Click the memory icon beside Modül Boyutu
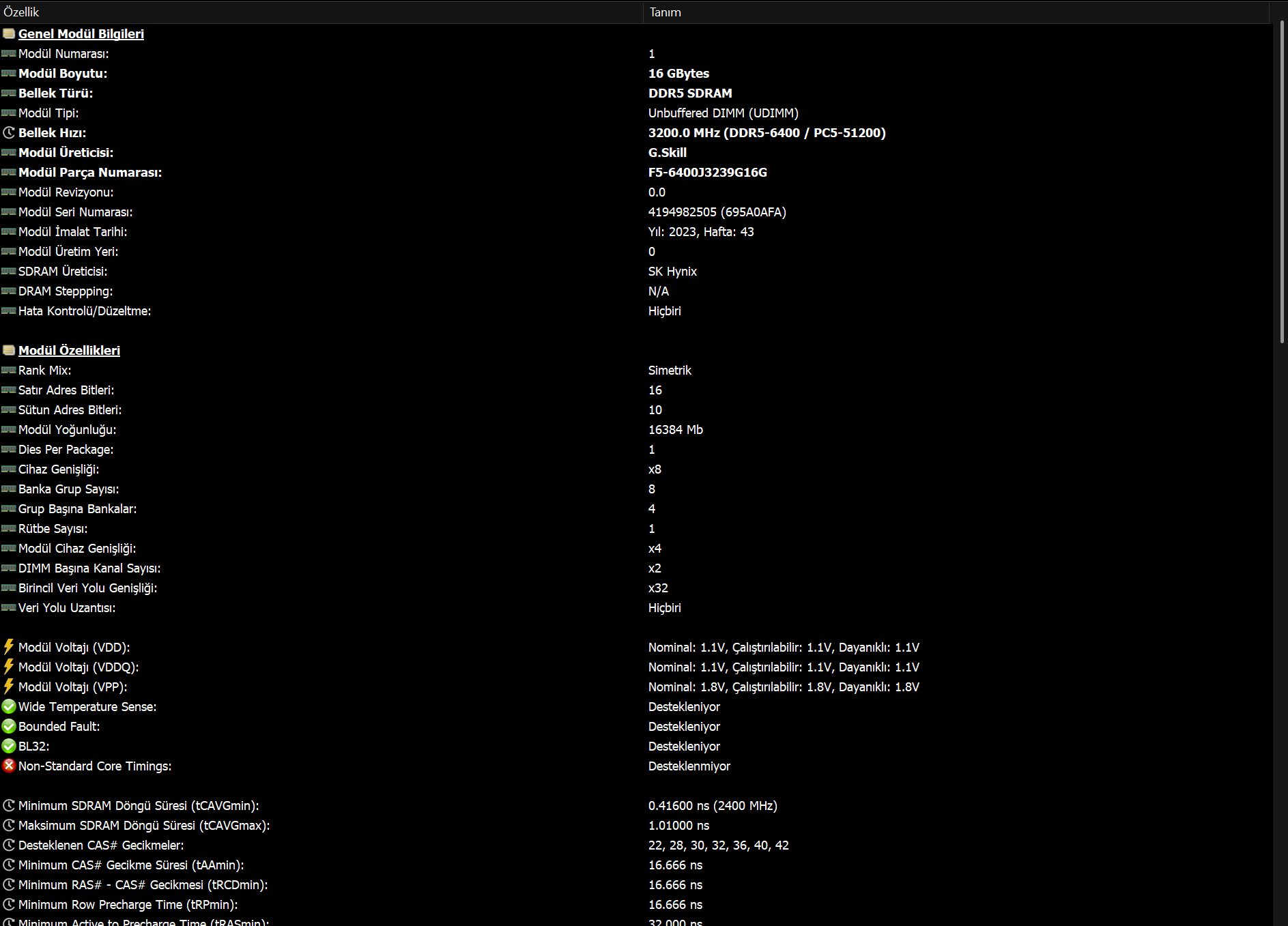 [9, 73]
